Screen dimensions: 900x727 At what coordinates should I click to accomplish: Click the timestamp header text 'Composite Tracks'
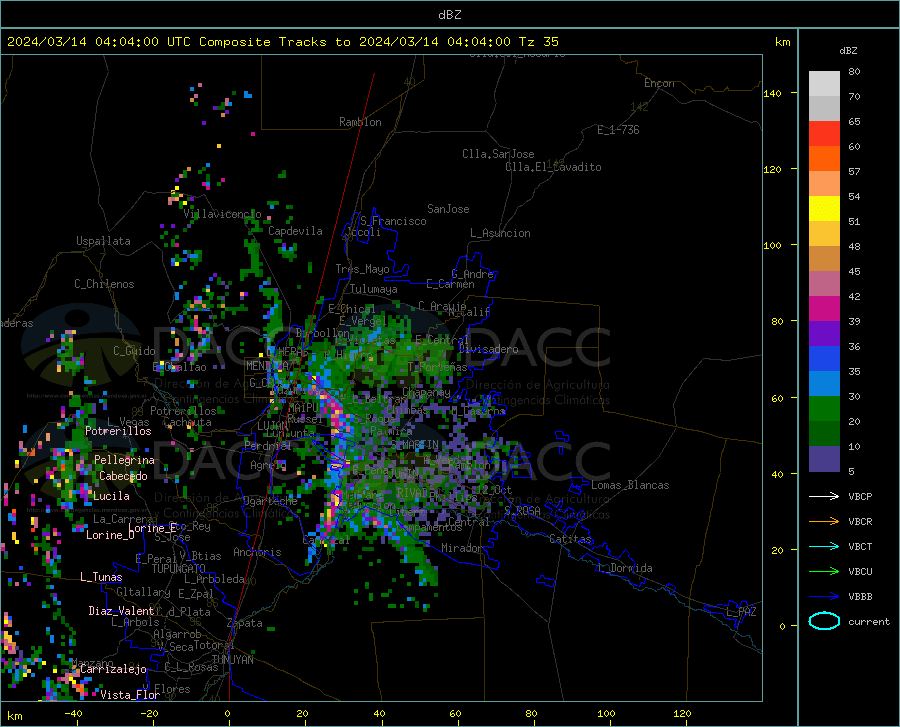(263, 42)
